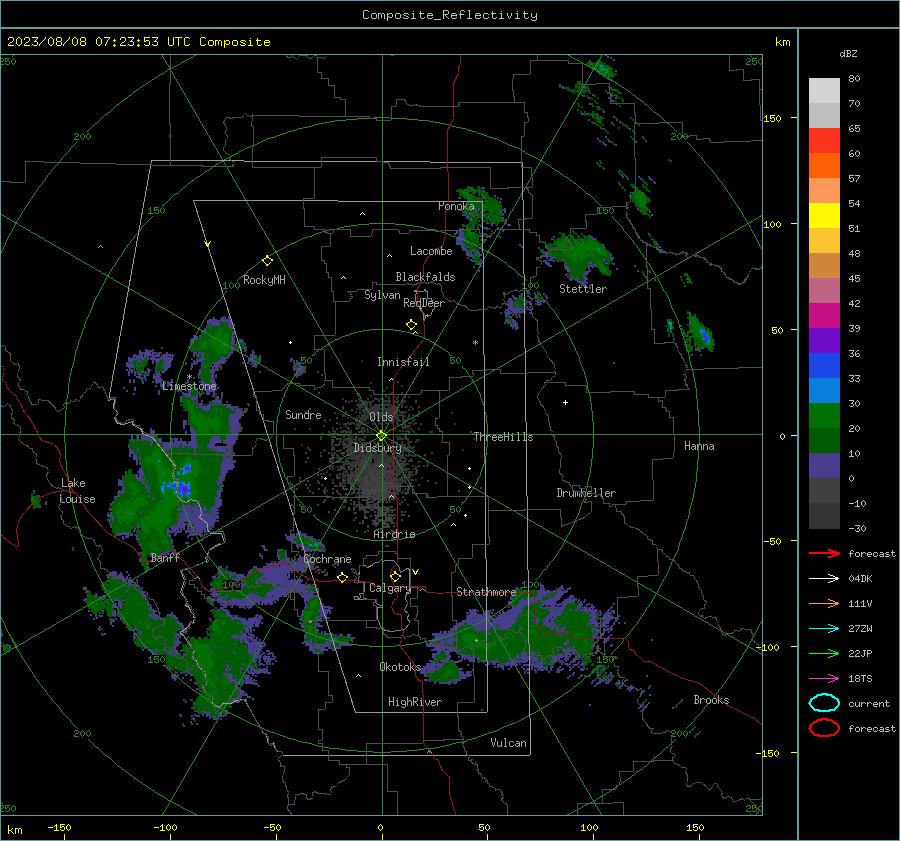This screenshot has height=841, width=900.
Task: Click the Olds town label
Action: coord(381,417)
